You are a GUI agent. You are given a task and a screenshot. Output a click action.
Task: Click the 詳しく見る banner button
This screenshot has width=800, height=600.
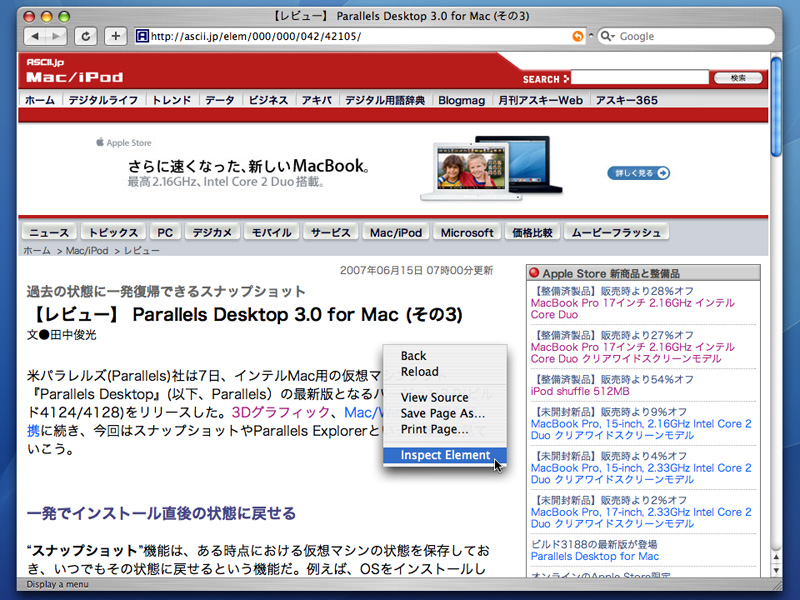coord(638,173)
